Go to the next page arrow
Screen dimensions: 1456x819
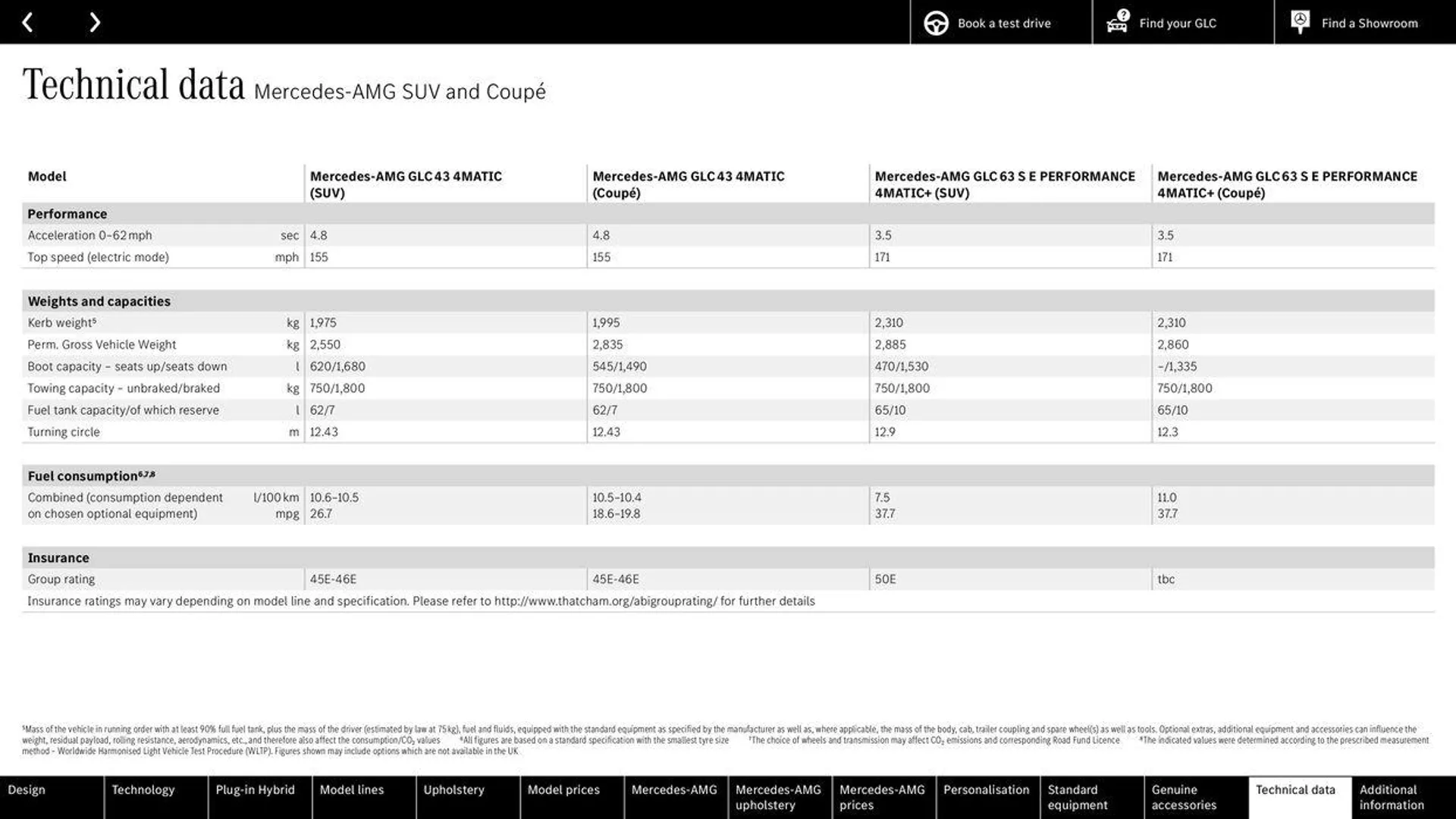(94, 22)
